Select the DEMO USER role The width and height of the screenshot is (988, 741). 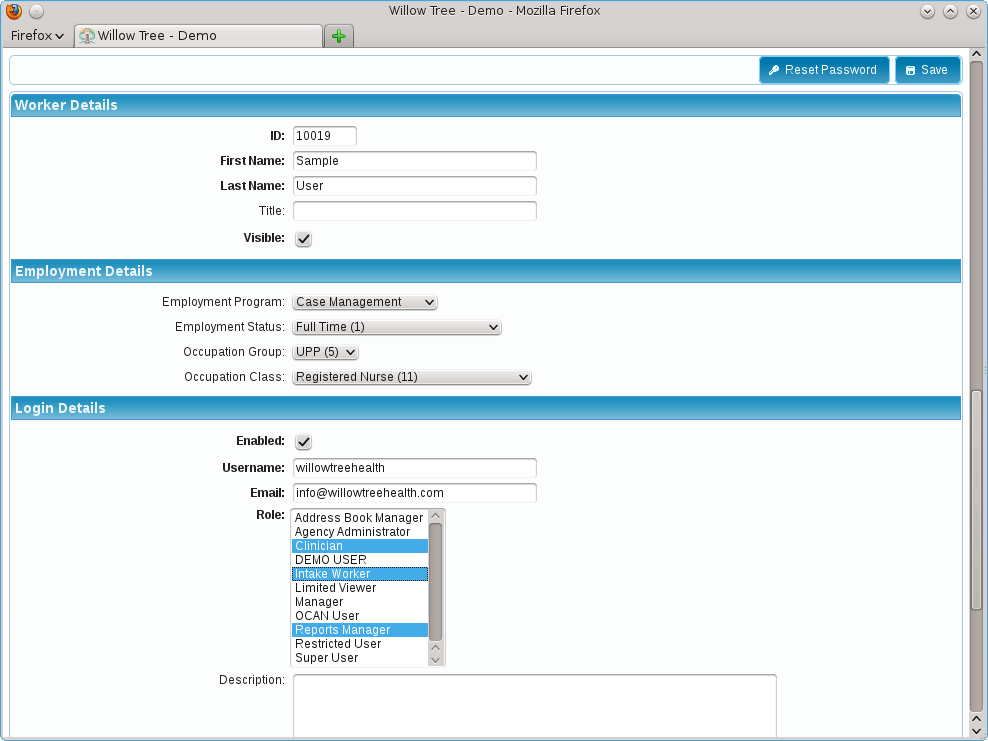pos(360,560)
